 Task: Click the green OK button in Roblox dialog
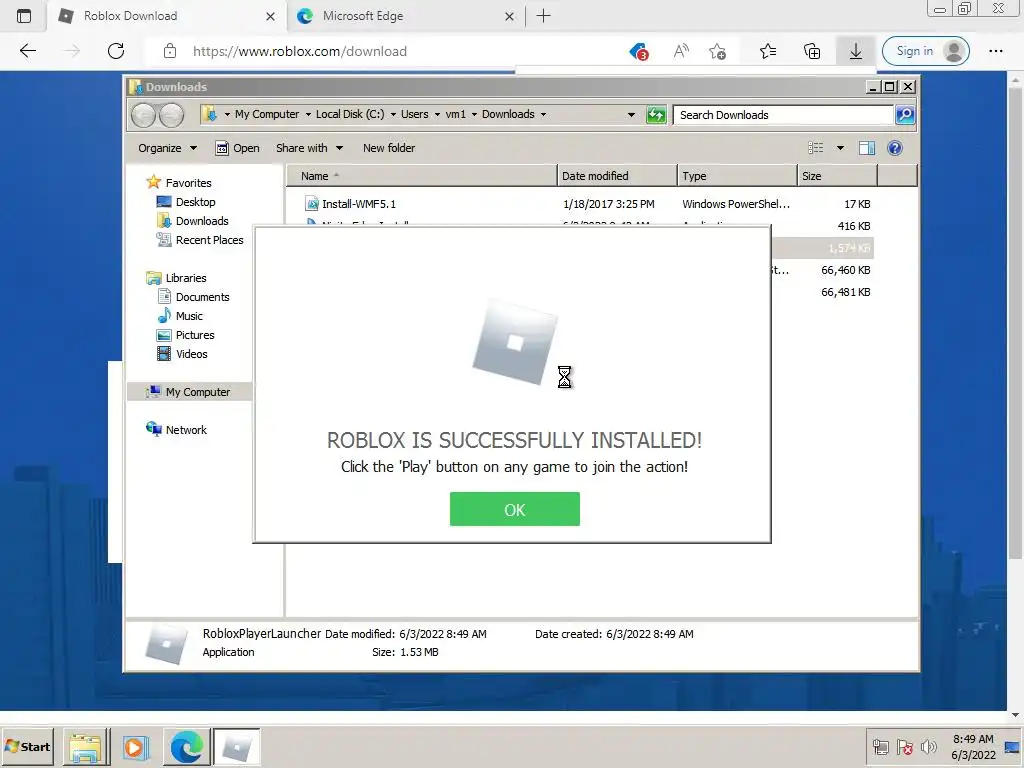515,509
